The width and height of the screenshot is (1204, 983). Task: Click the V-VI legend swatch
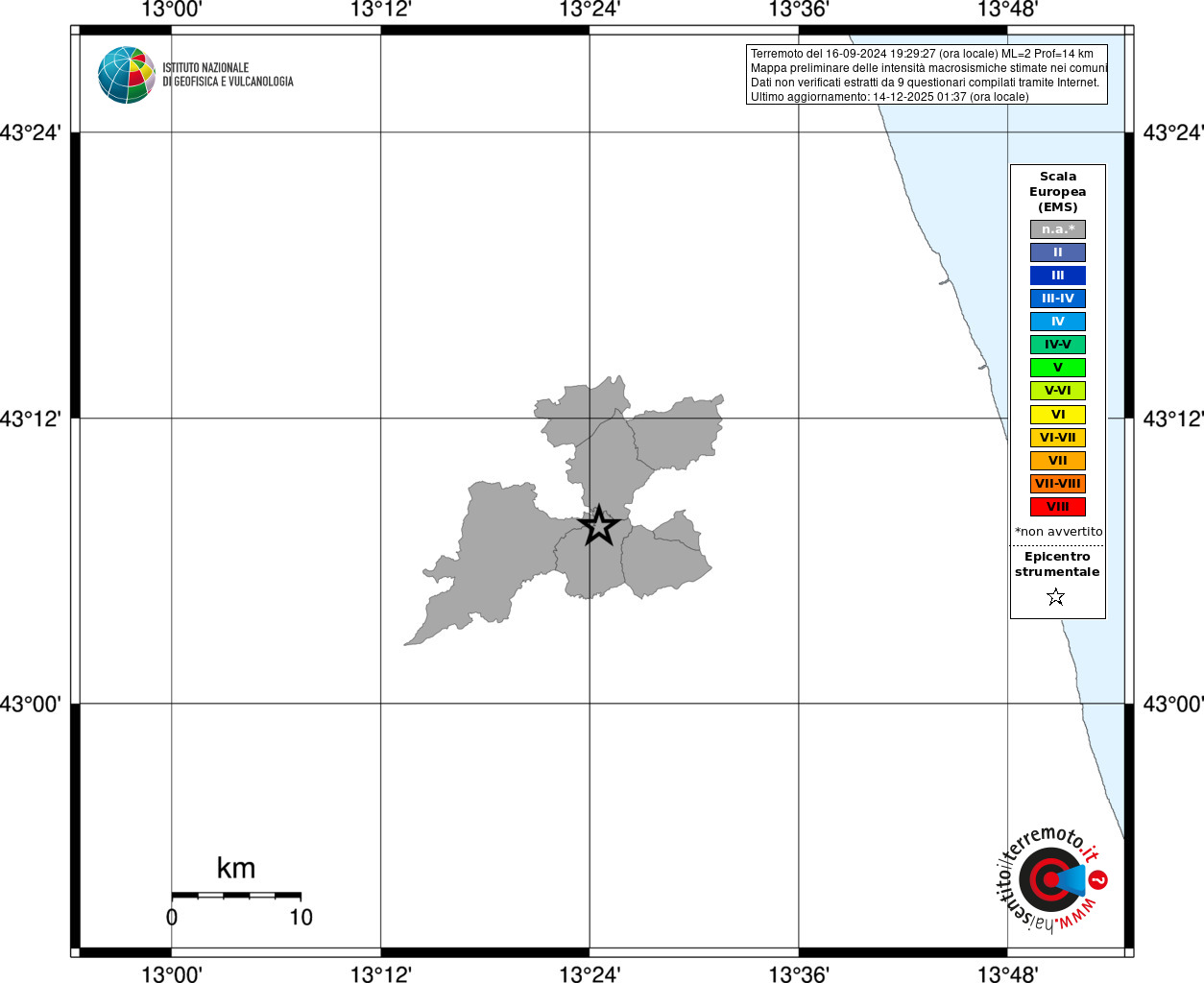(1058, 391)
